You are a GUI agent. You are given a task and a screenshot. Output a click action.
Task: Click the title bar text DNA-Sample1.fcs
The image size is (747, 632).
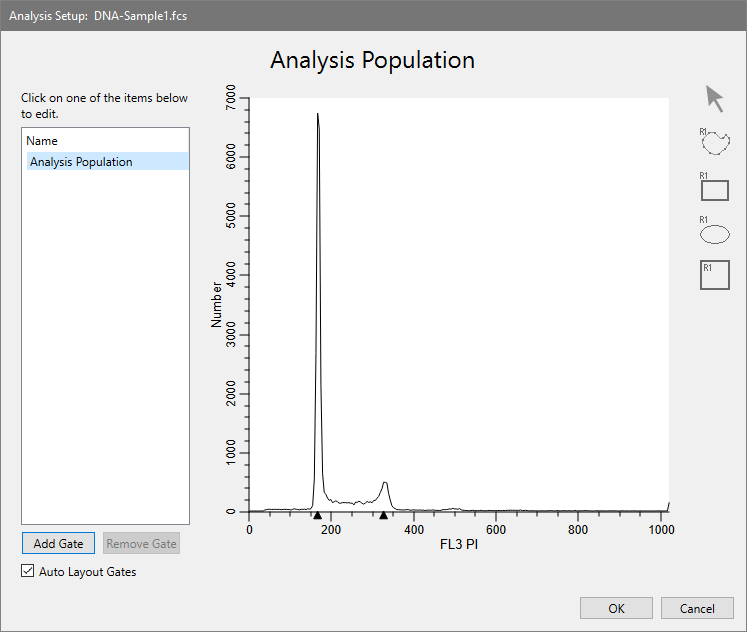(x=141, y=16)
